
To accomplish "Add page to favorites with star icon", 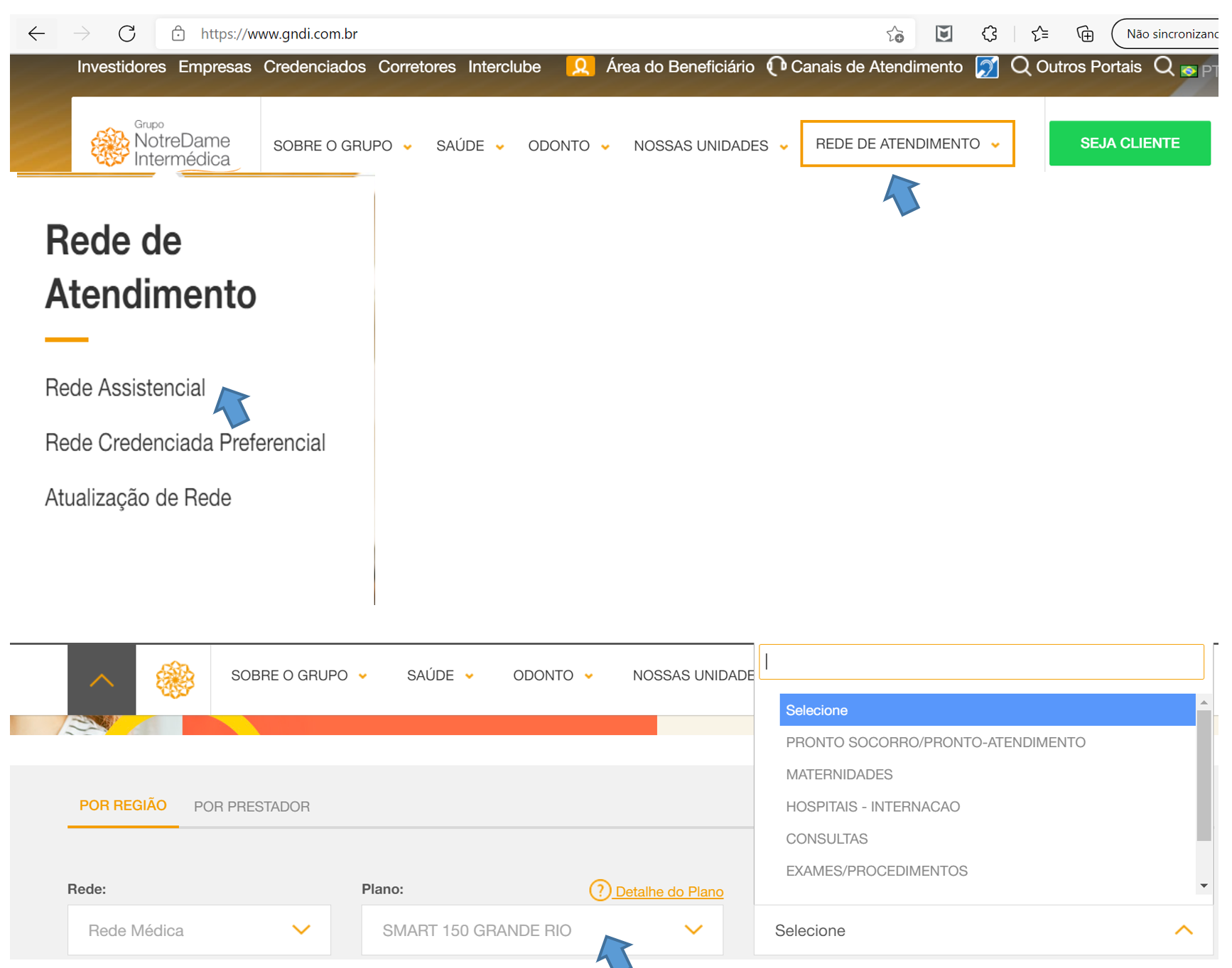I will pyautogui.click(x=895, y=33).
